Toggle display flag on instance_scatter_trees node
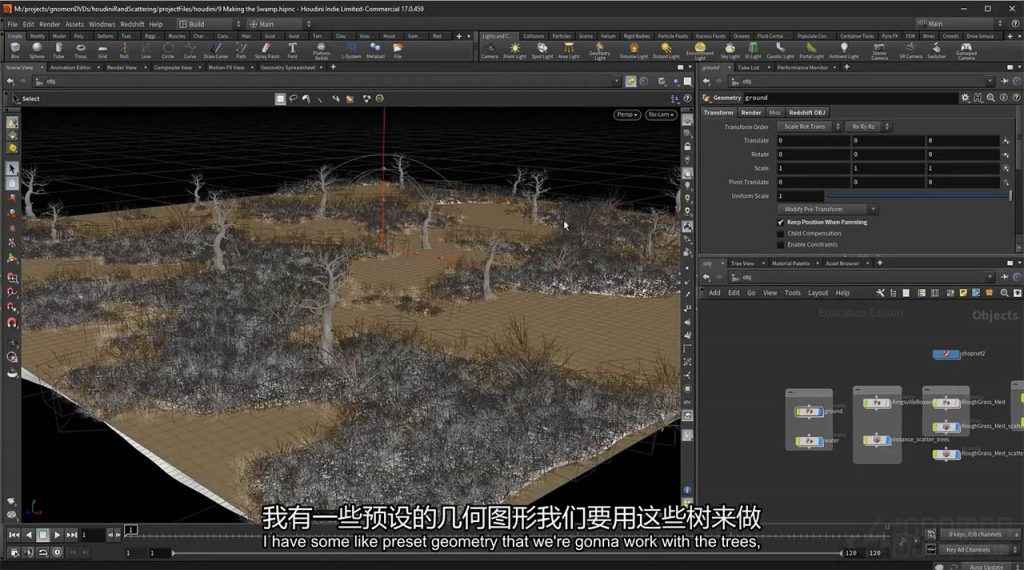 [888, 440]
